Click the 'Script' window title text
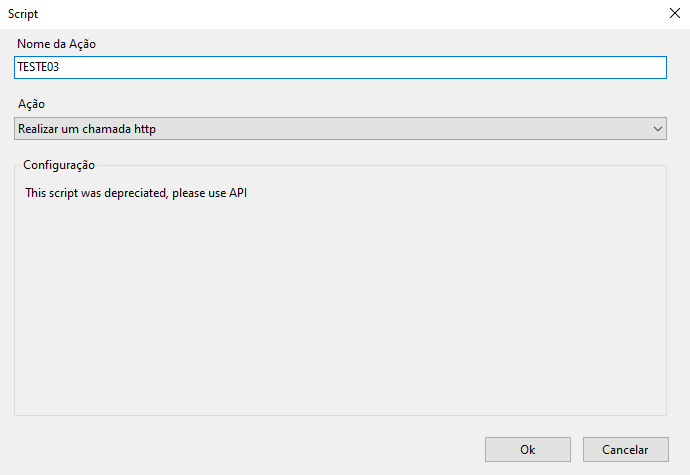This screenshot has width=690, height=475. pyautogui.click(x=23, y=14)
